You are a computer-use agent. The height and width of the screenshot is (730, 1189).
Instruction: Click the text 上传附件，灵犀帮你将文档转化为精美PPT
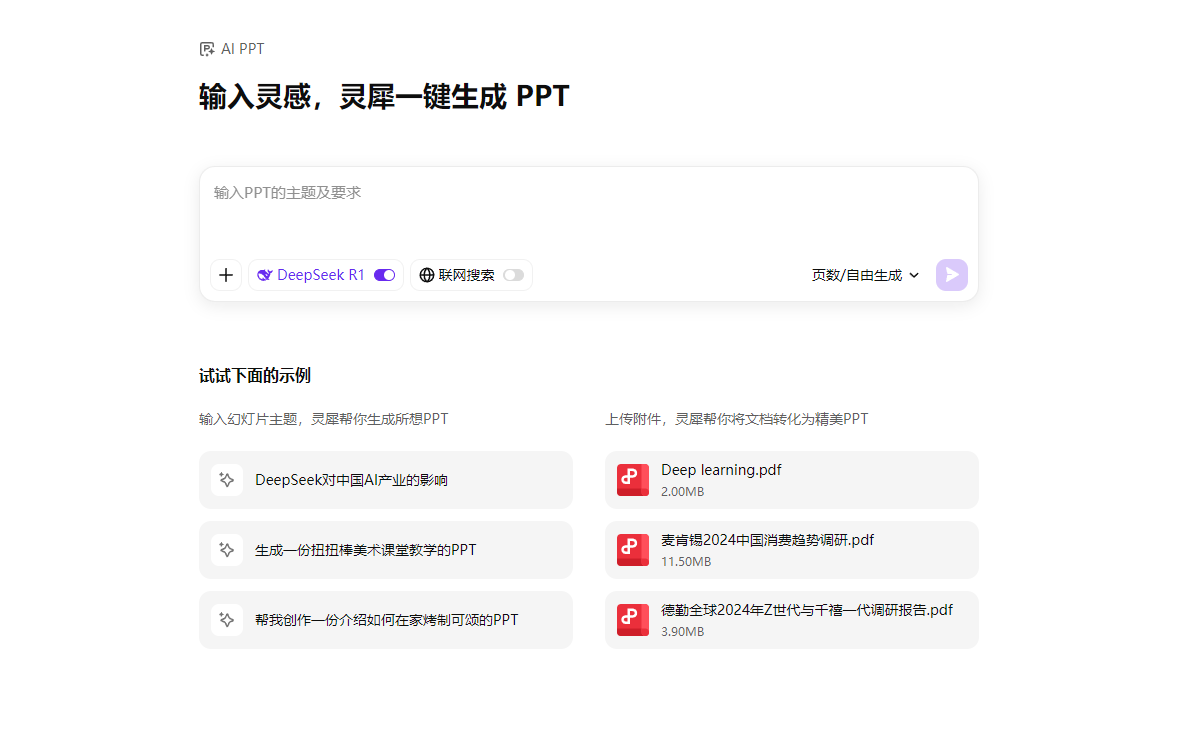736,419
